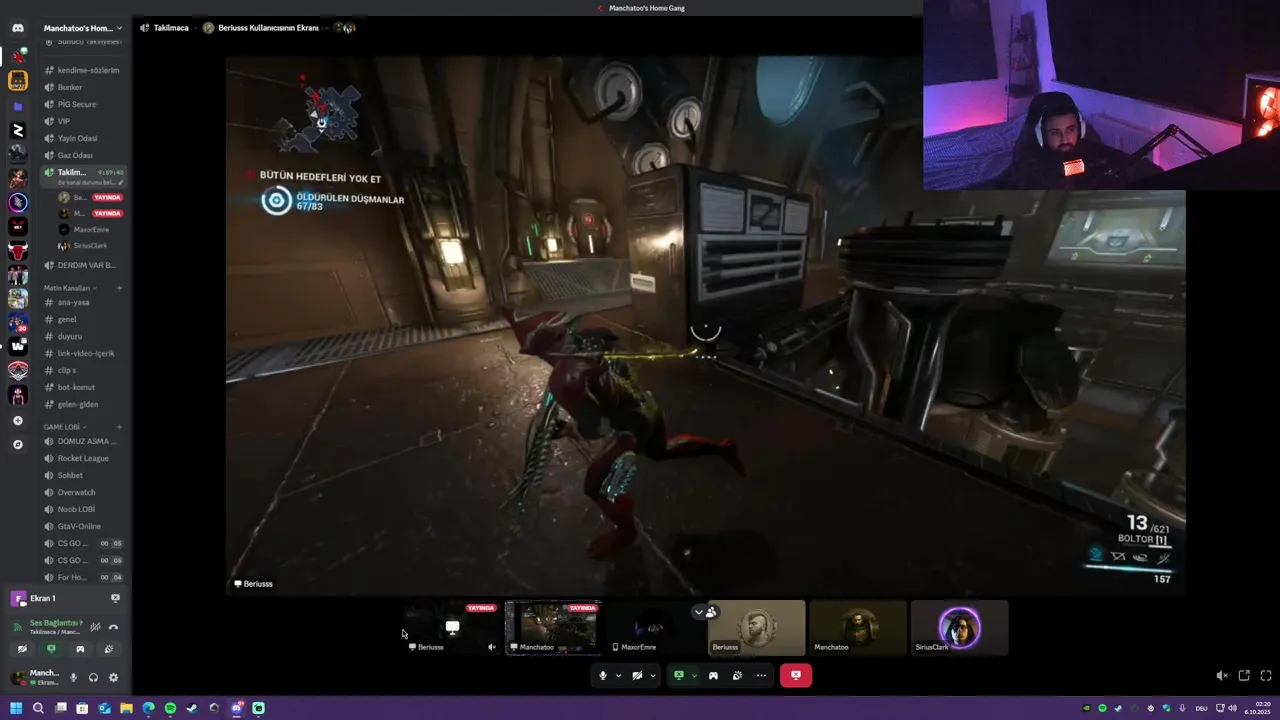Join the Bunker voice channel
Image resolution: width=1280 pixels, height=720 pixels.
[x=84, y=87]
